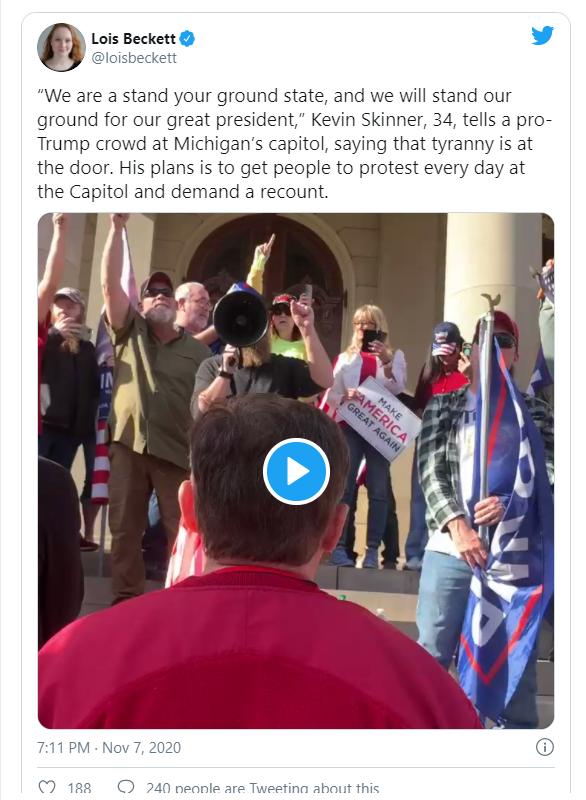Click the blue verified badge

187,39
